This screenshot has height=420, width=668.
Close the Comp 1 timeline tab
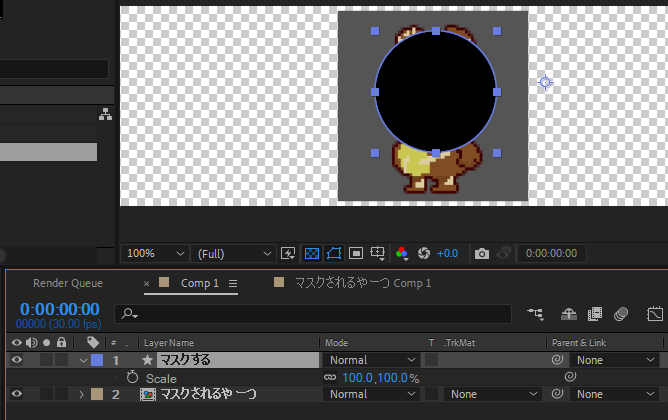click(146, 283)
